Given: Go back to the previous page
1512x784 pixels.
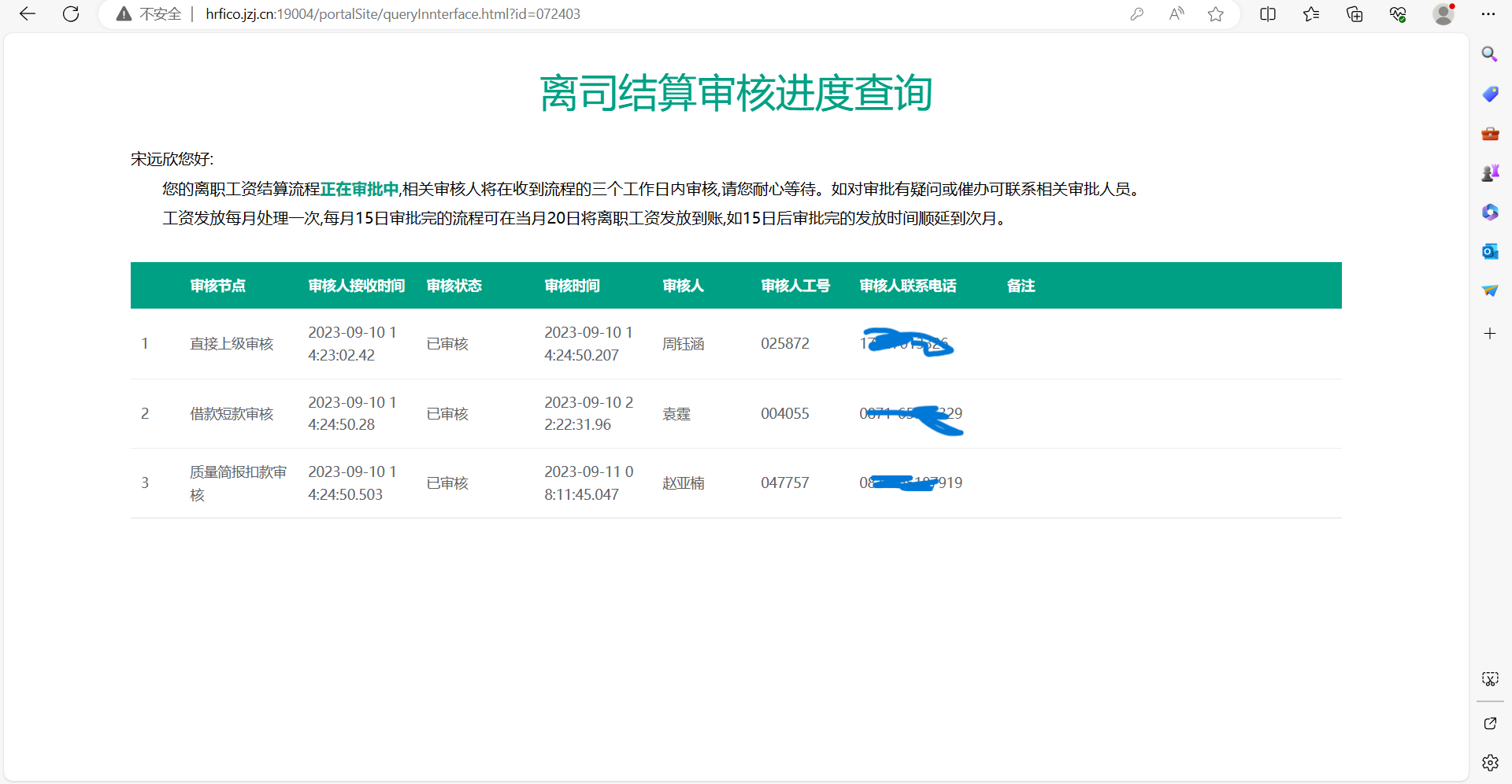Looking at the screenshot, I should [28, 14].
